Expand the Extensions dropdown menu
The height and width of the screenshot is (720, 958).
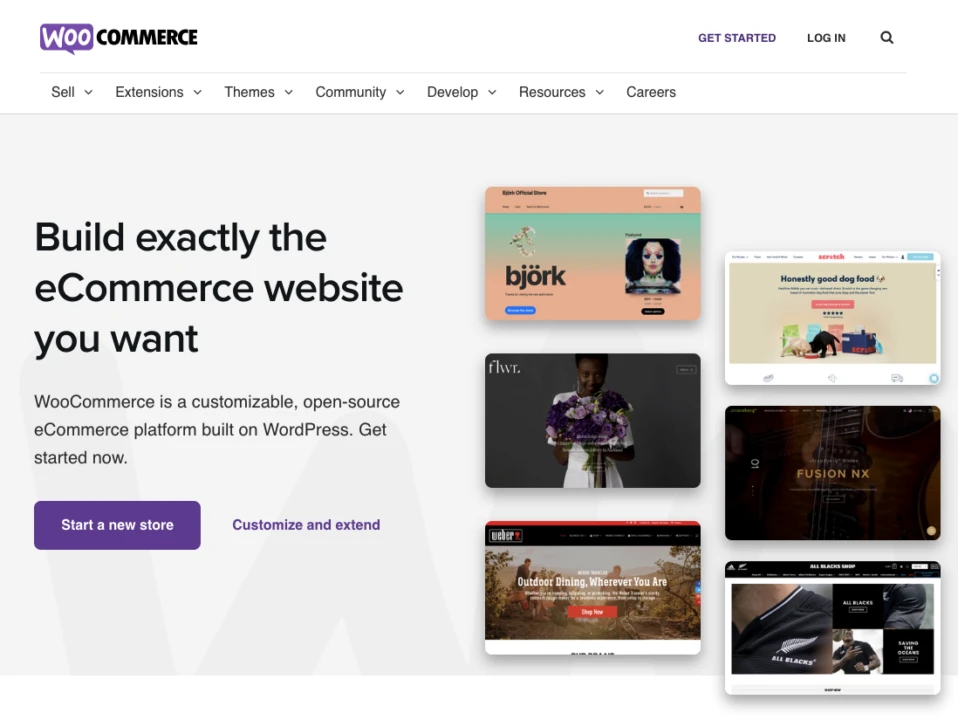158,92
